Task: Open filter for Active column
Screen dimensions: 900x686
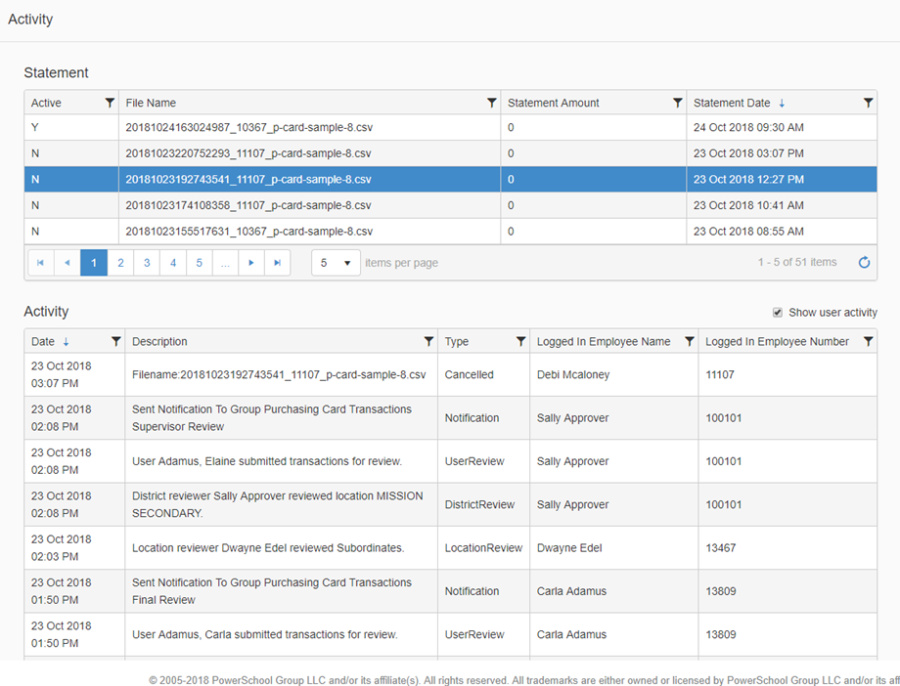Action: coord(109,103)
